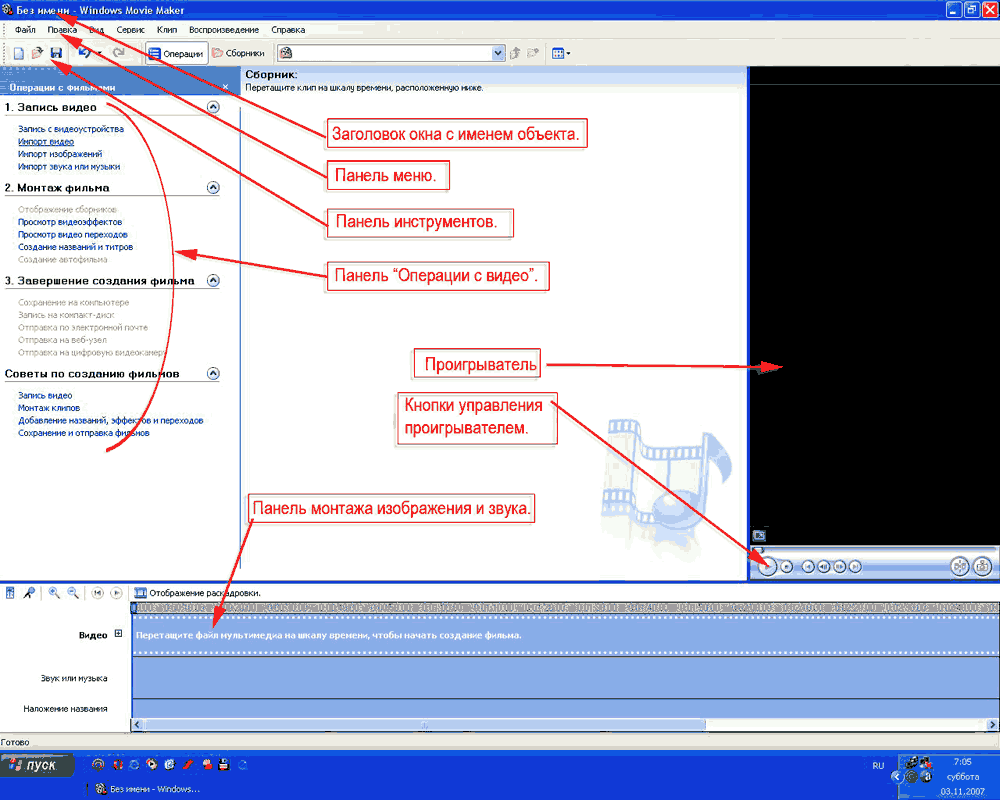Click the Zoom Timeline Out magnifier icon
The width and height of the screenshot is (1000, 800).
point(73,593)
